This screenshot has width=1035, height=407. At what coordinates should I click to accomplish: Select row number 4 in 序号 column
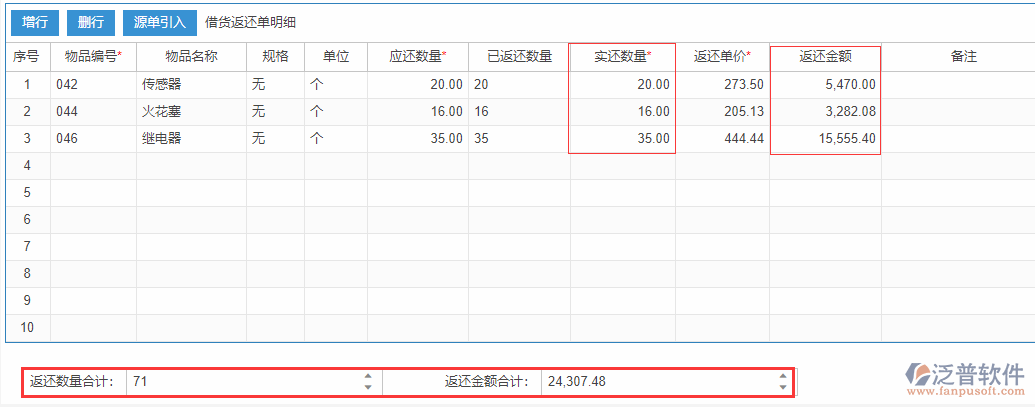click(27, 166)
